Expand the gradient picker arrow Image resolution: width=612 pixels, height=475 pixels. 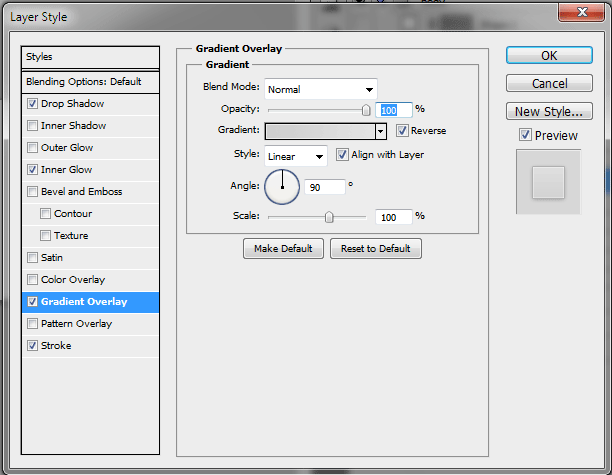(x=381, y=131)
